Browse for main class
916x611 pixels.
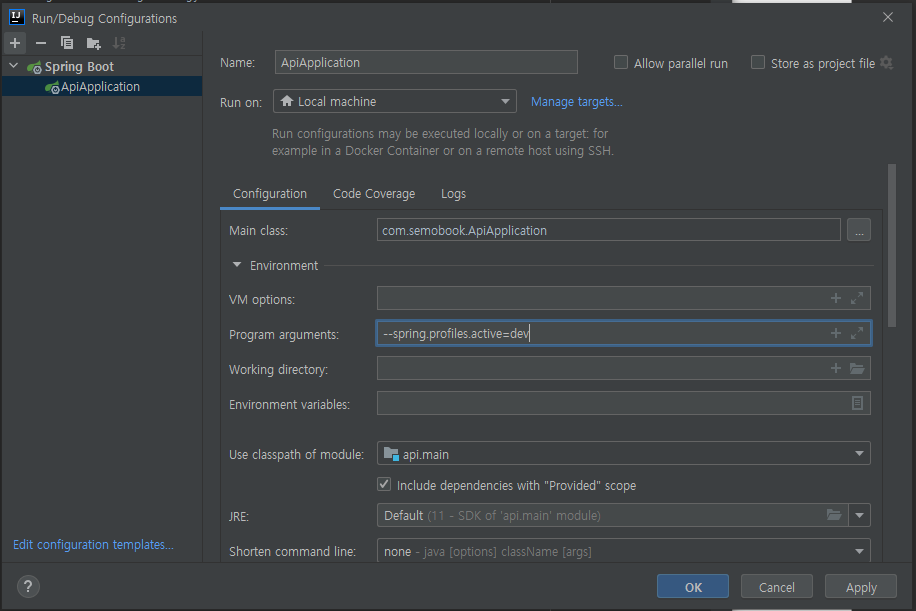859,230
